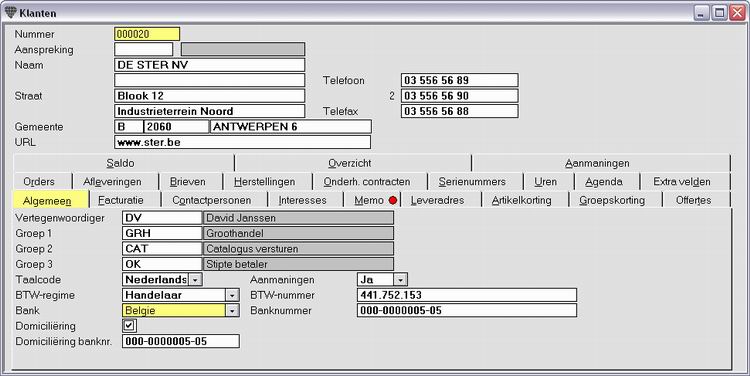750x376 pixels.
Task: Open the Leveradres tab
Action: tap(440, 200)
